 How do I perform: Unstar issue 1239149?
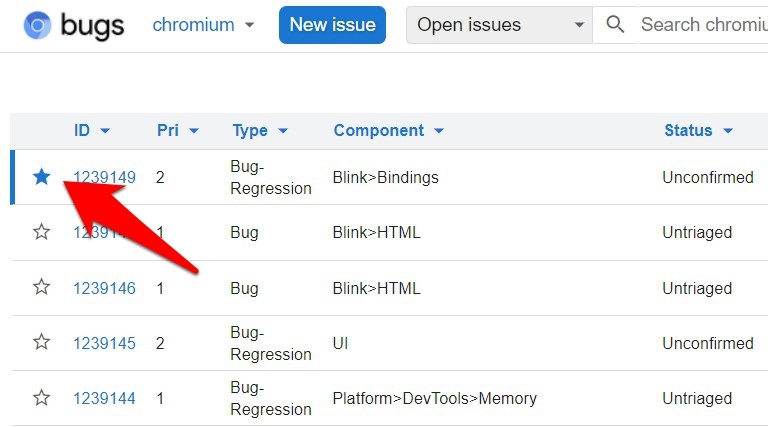pyautogui.click(x=41, y=177)
